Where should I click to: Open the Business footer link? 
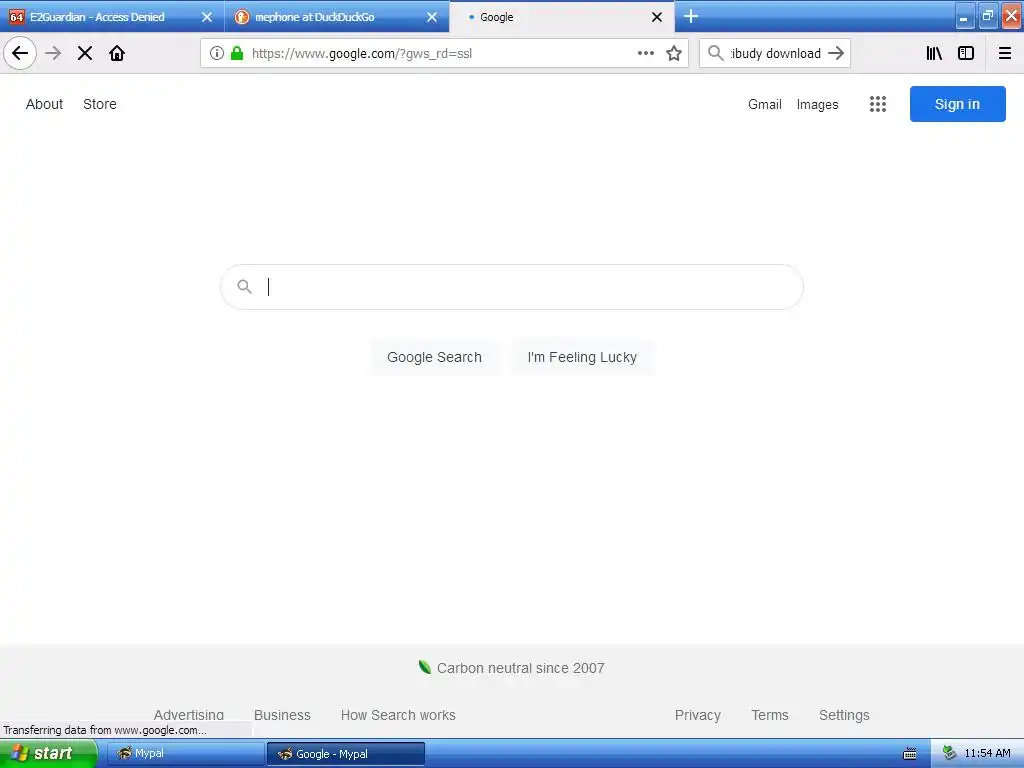pyautogui.click(x=282, y=715)
